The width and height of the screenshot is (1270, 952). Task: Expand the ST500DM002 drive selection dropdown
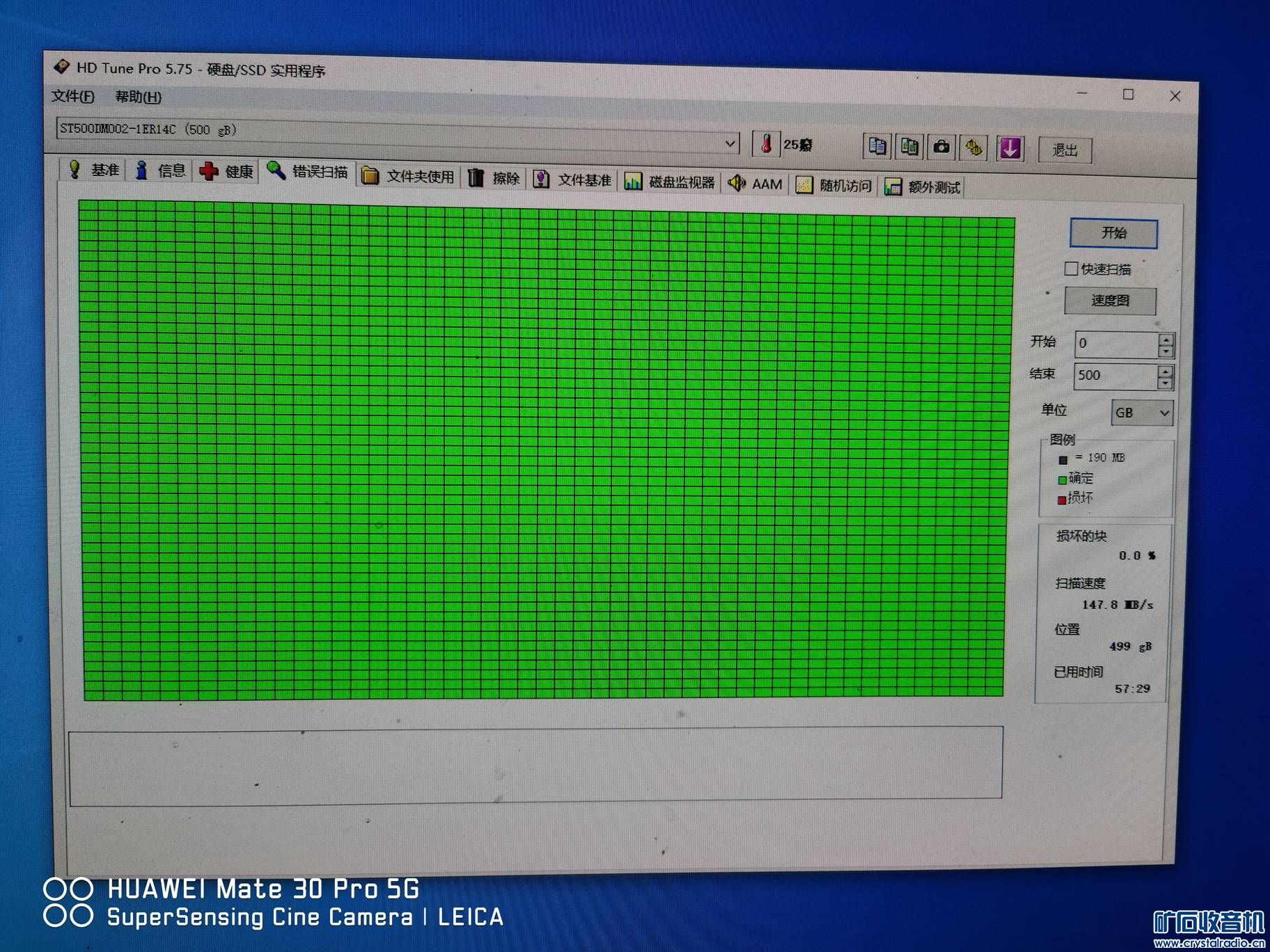(730, 143)
